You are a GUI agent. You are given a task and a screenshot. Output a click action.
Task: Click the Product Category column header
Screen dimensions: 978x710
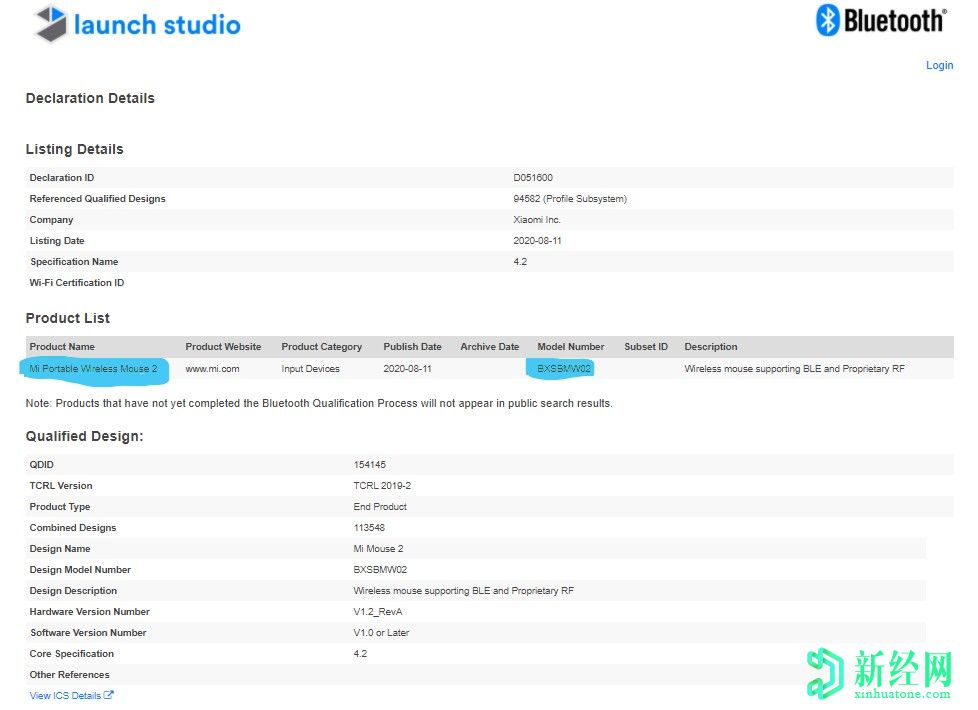click(321, 347)
